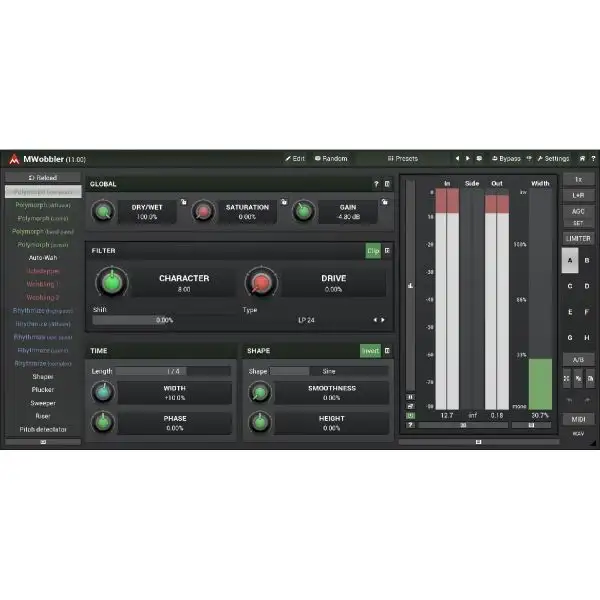Open the Presets menu
600x600 pixels.
(x=403, y=158)
